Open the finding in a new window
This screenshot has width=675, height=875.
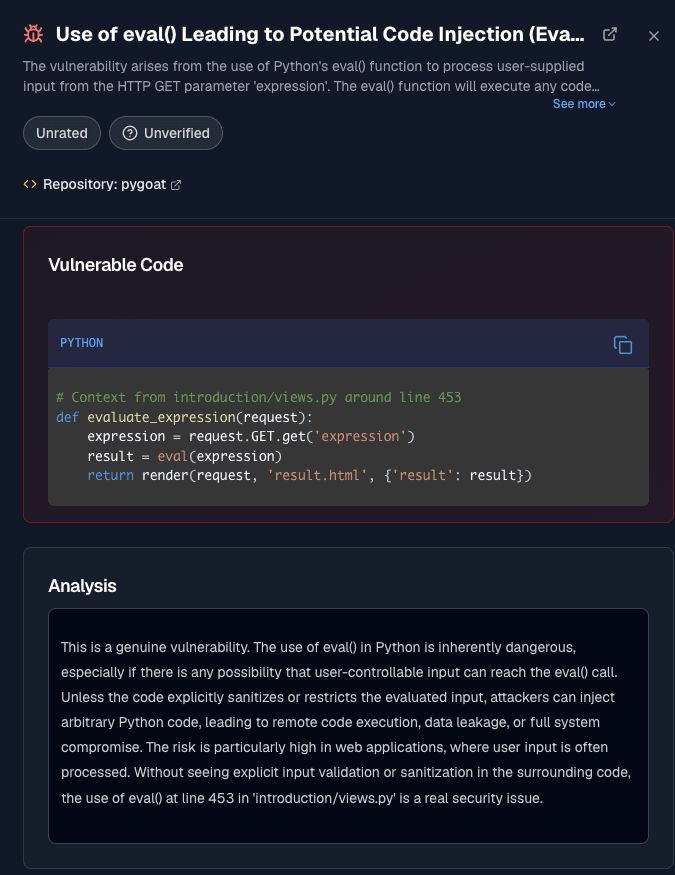[x=610, y=34]
